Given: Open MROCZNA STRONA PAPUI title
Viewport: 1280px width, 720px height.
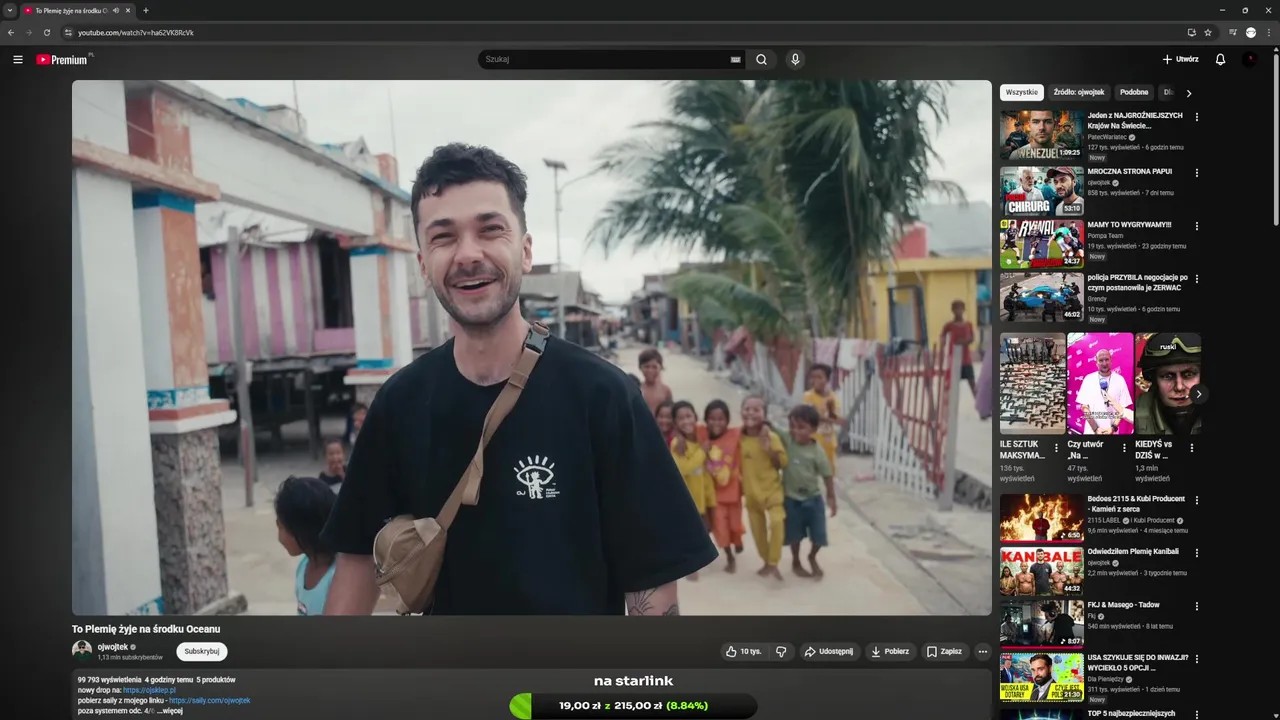Looking at the screenshot, I should pos(1129,171).
